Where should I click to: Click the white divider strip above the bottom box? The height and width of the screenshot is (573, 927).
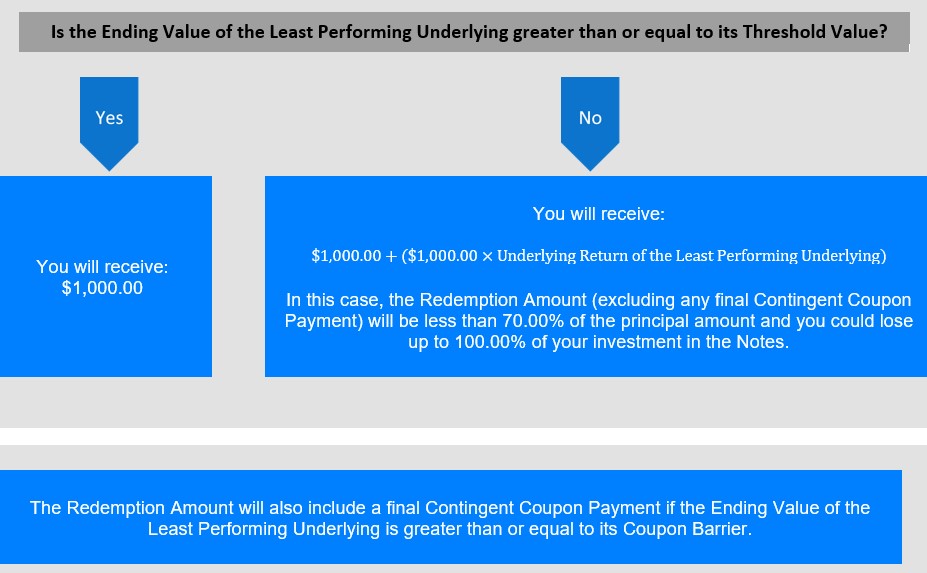pos(464,436)
